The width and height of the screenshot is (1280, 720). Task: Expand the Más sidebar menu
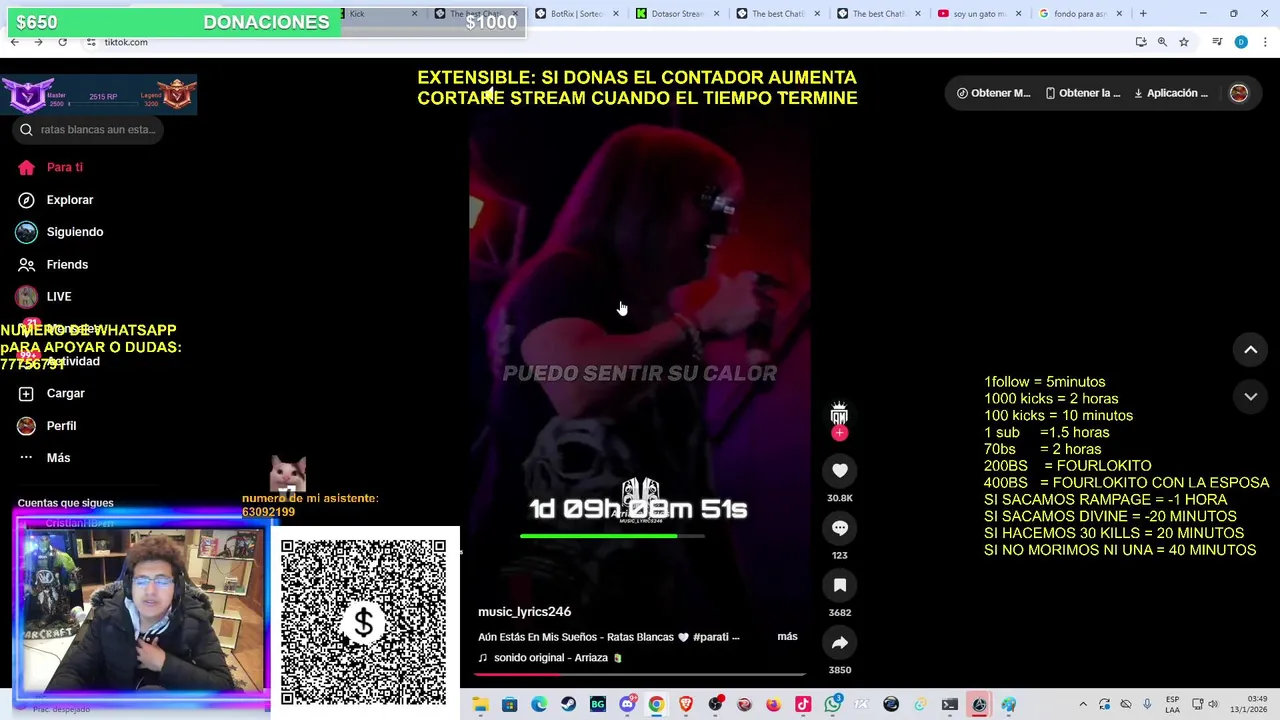pos(44,458)
